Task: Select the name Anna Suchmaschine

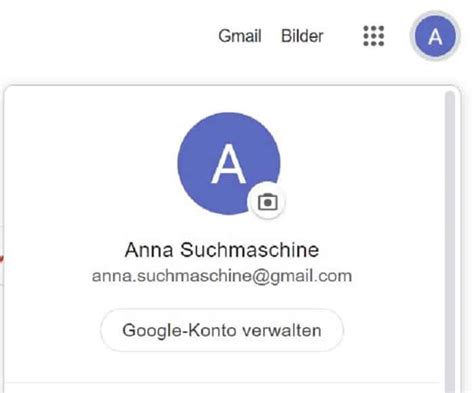Action: (x=222, y=250)
